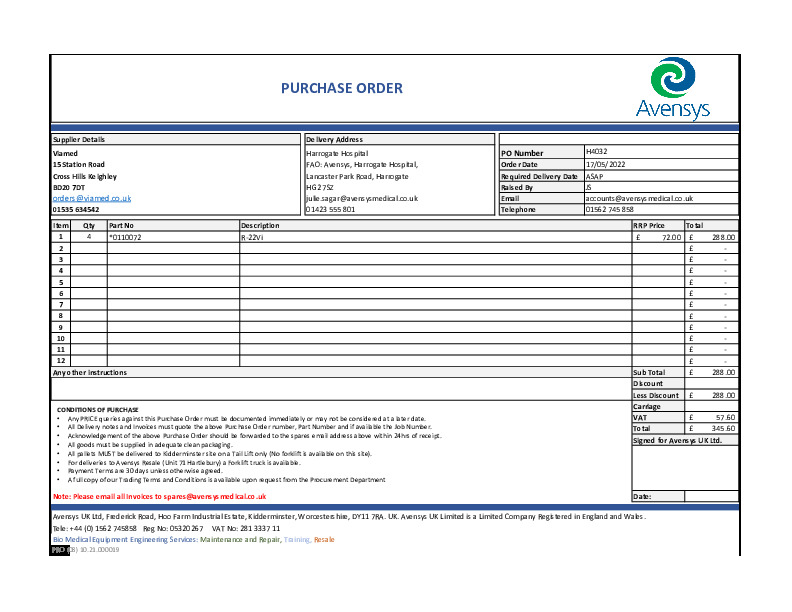Select the julie.sagar@avensysmedical.co.uk delivery email
792x612 pixels.
(361, 198)
